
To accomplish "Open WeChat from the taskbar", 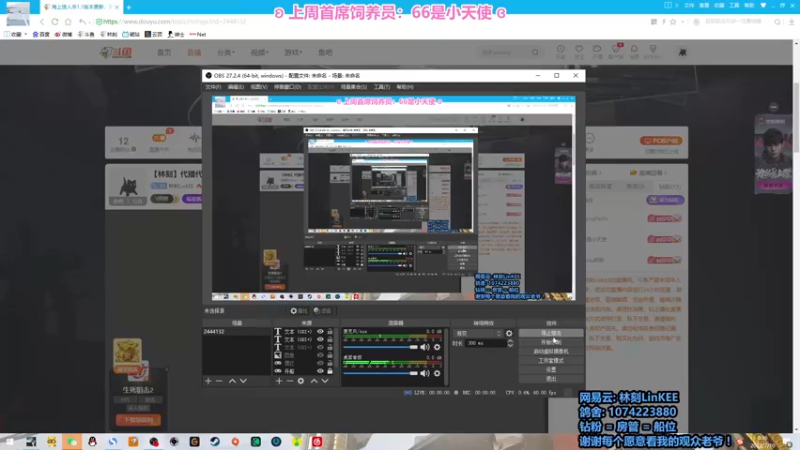I will click(x=72, y=441).
